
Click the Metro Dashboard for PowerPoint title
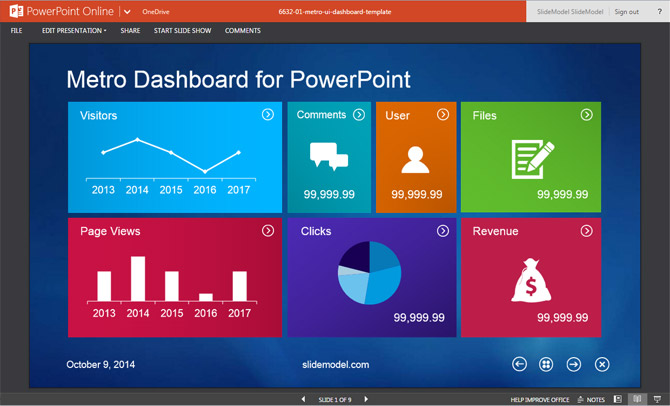[x=238, y=79]
